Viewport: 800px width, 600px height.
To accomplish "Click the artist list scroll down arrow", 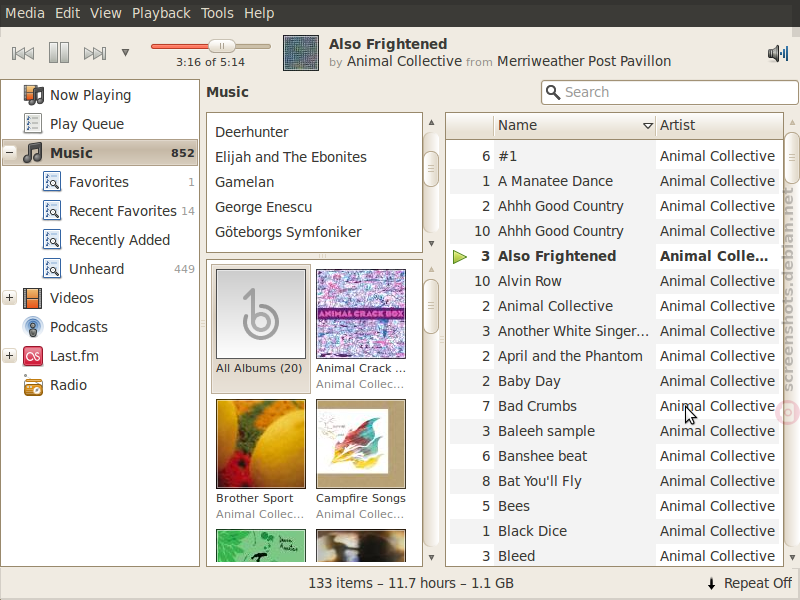I will pos(432,243).
